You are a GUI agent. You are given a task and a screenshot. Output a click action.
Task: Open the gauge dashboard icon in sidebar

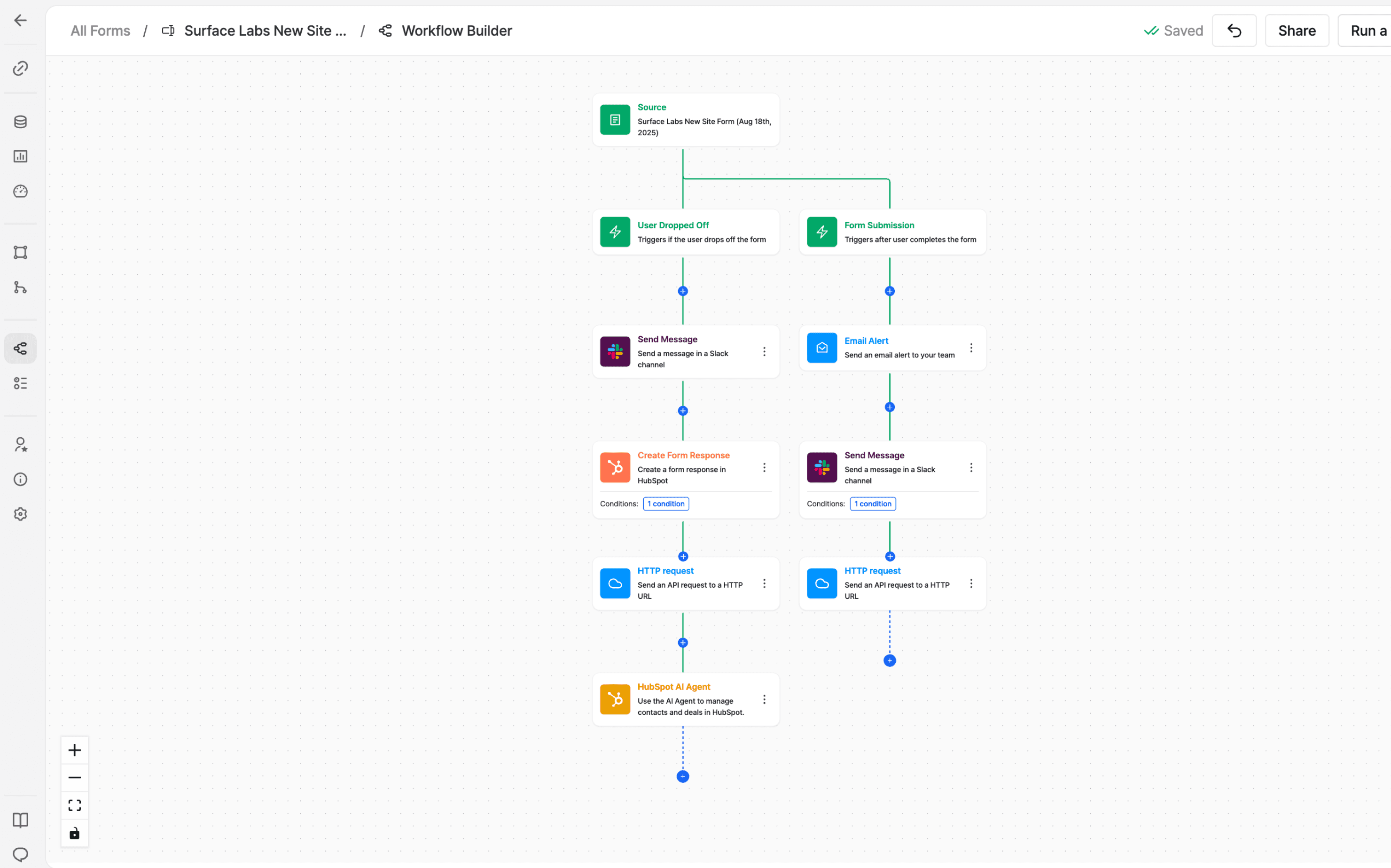point(20,191)
